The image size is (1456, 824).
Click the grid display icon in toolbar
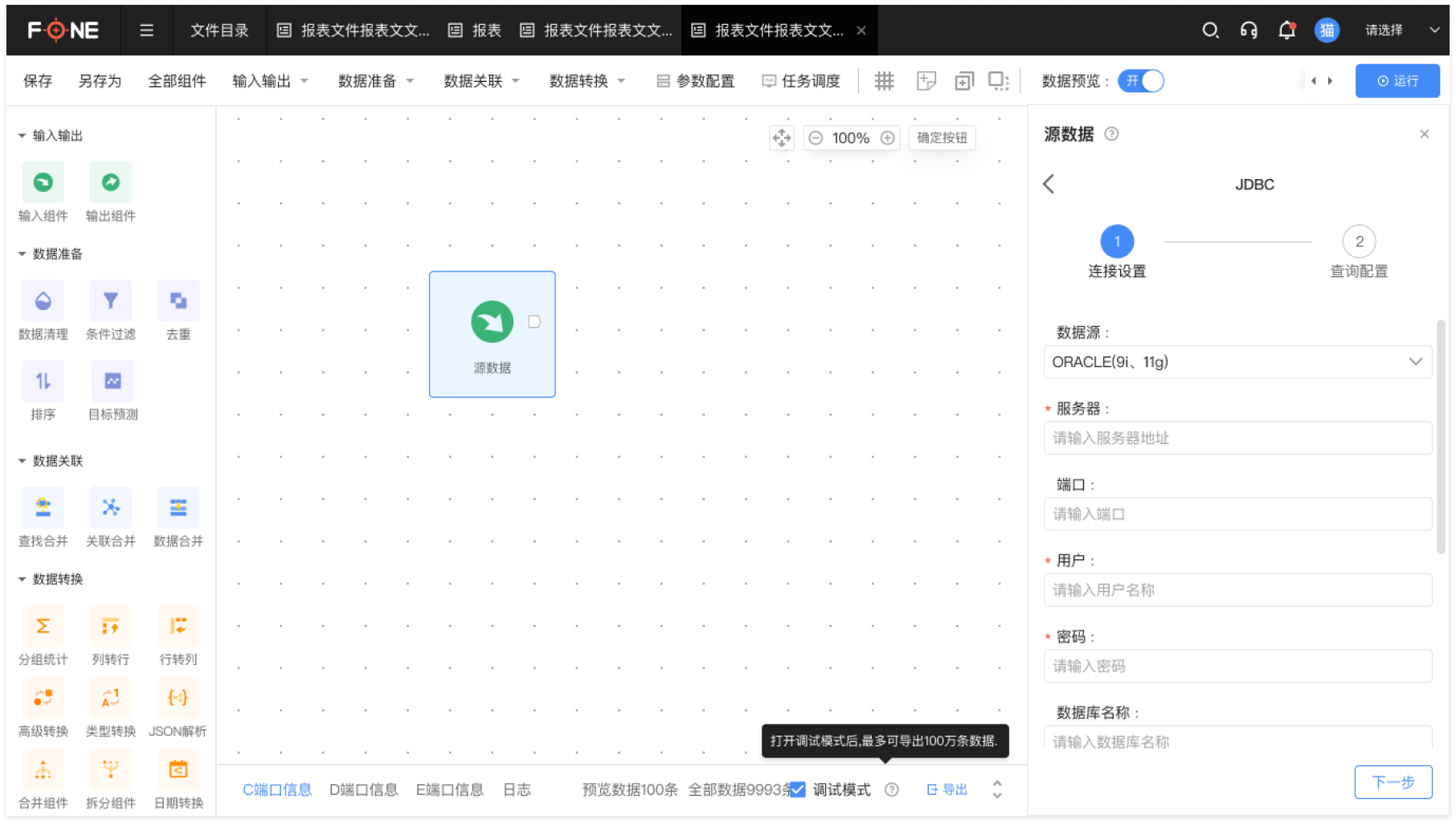click(x=884, y=81)
